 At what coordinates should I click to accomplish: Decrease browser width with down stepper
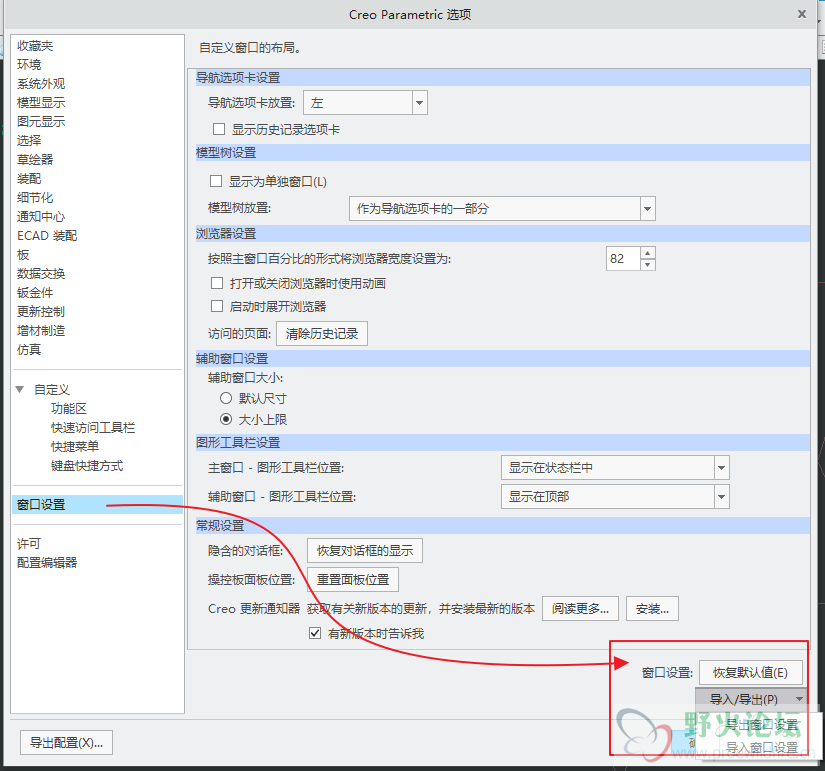pyautogui.click(x=648, y=265)
